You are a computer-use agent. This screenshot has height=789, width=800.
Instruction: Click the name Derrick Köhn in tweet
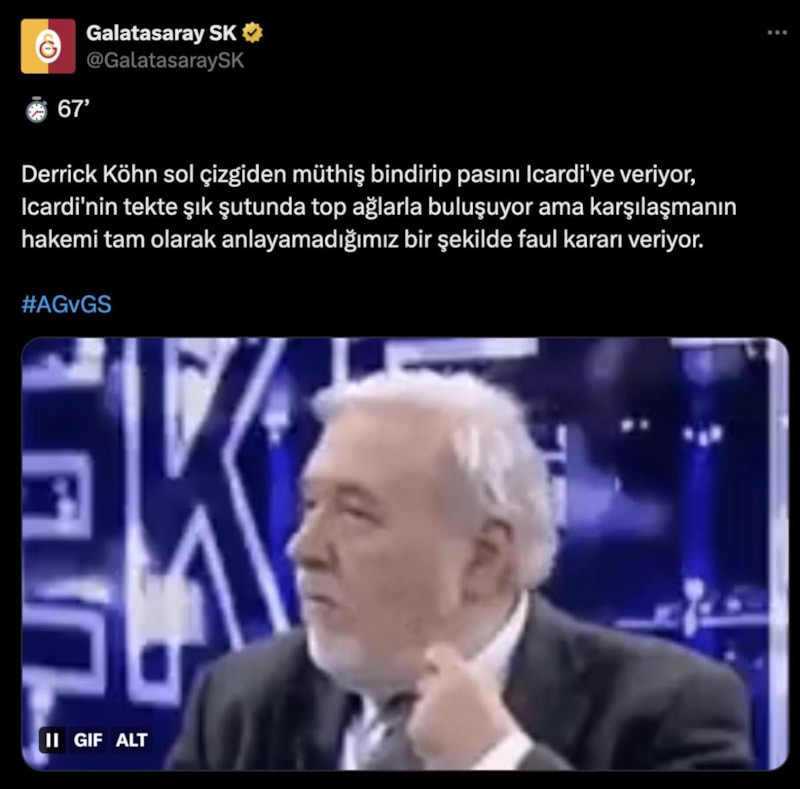tap(89, 175)
